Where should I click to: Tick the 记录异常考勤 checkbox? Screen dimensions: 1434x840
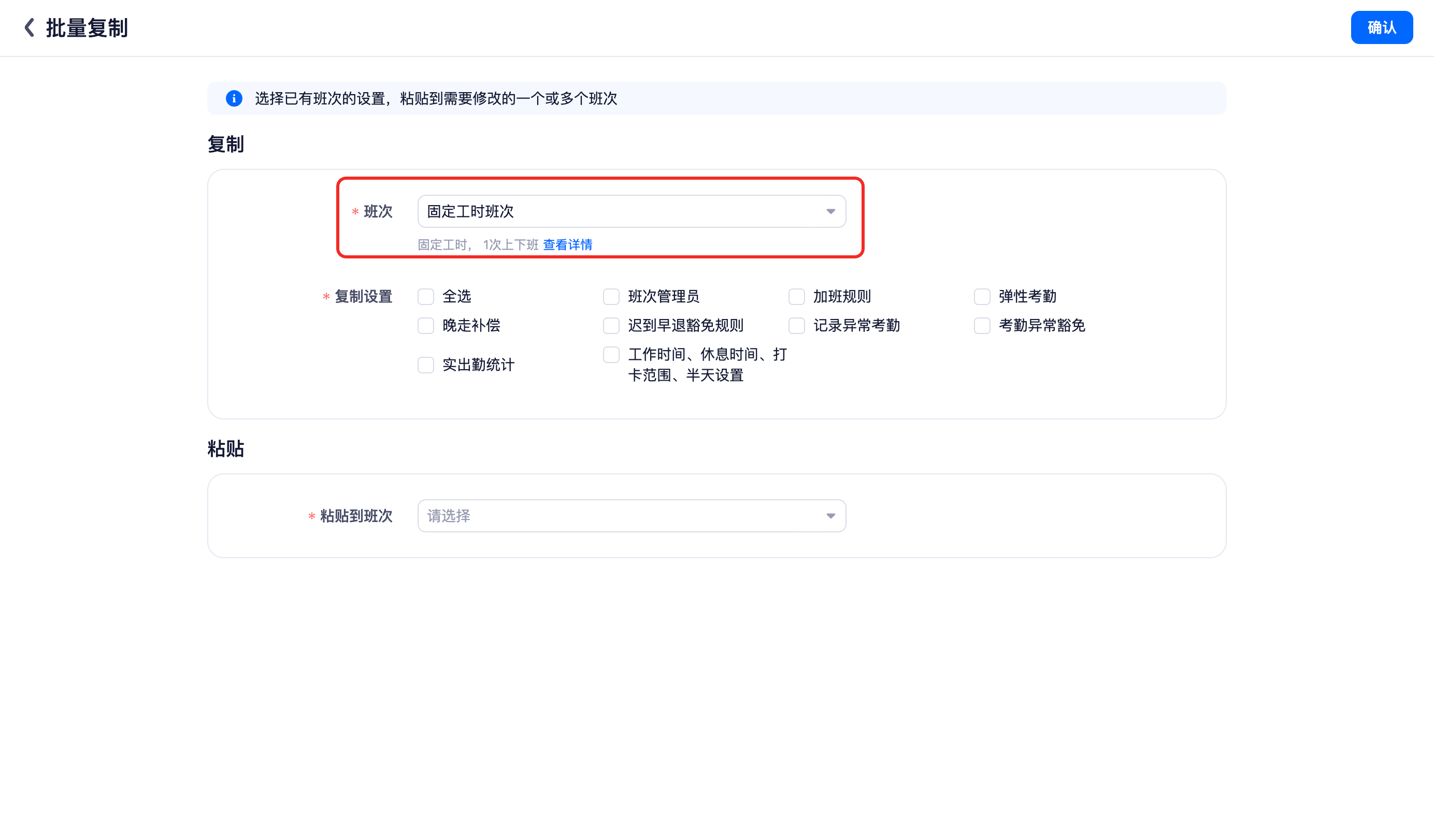pos(797,325)
